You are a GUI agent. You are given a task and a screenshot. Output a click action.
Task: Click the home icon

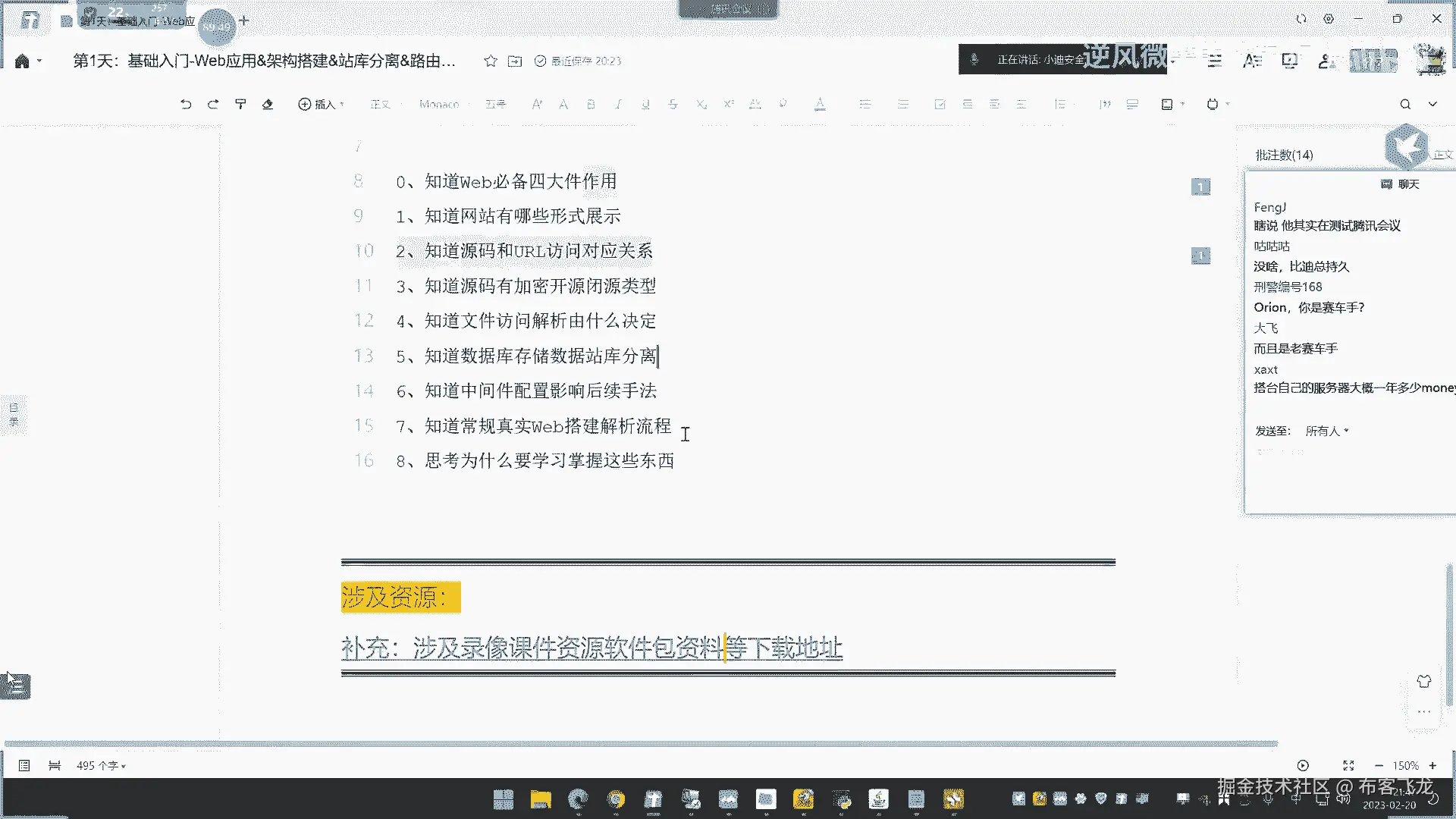point(22,61)
